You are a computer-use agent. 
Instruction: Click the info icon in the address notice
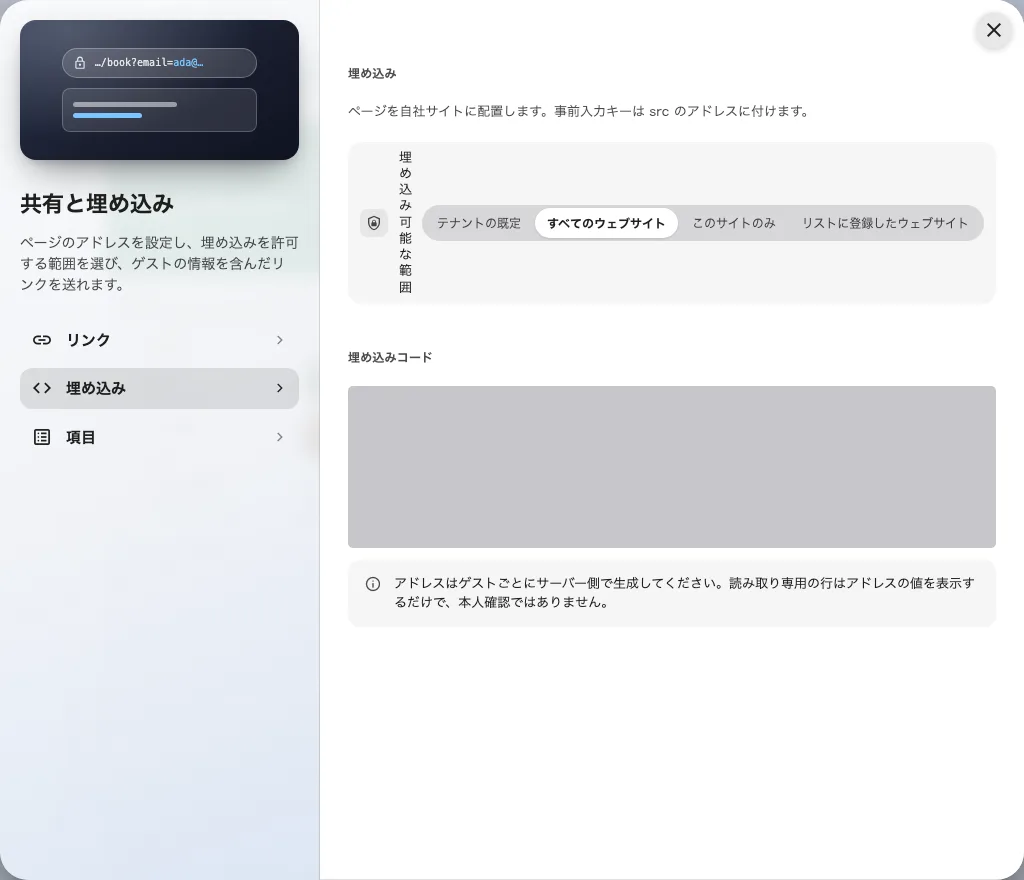(x=373, y=584)
